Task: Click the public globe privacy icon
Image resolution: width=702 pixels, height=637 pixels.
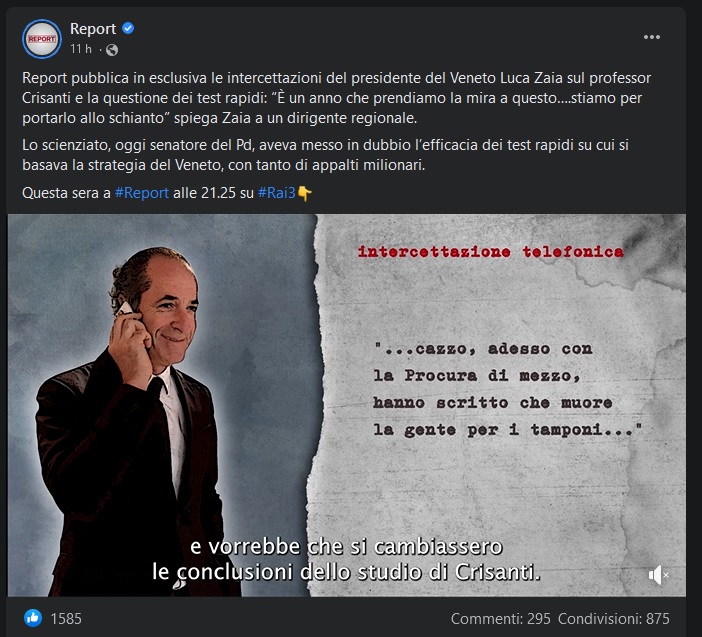Action: [112, 50]
